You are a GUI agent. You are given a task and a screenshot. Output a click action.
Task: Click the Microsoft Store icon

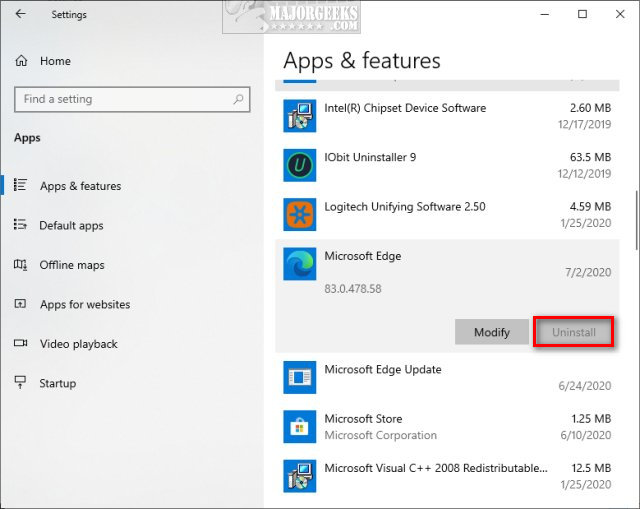tap(300, 427)
